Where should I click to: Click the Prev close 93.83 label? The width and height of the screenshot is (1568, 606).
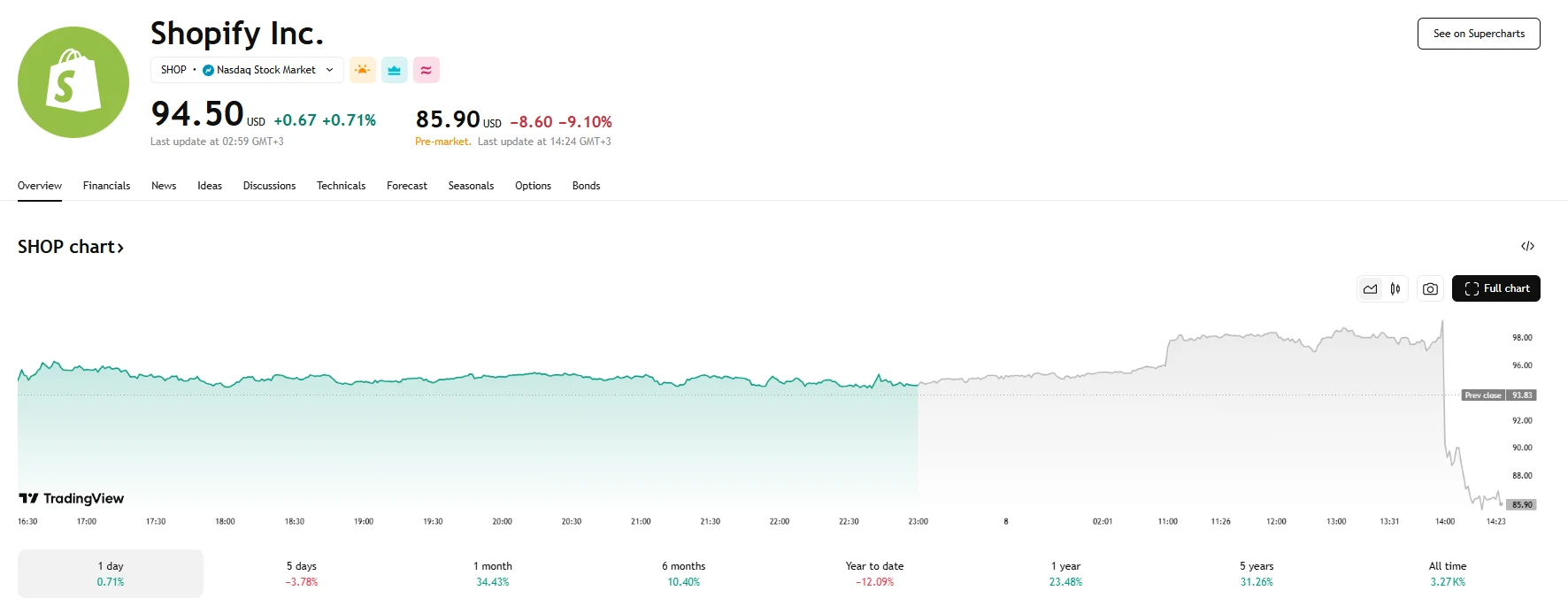tap(1499, 395)
